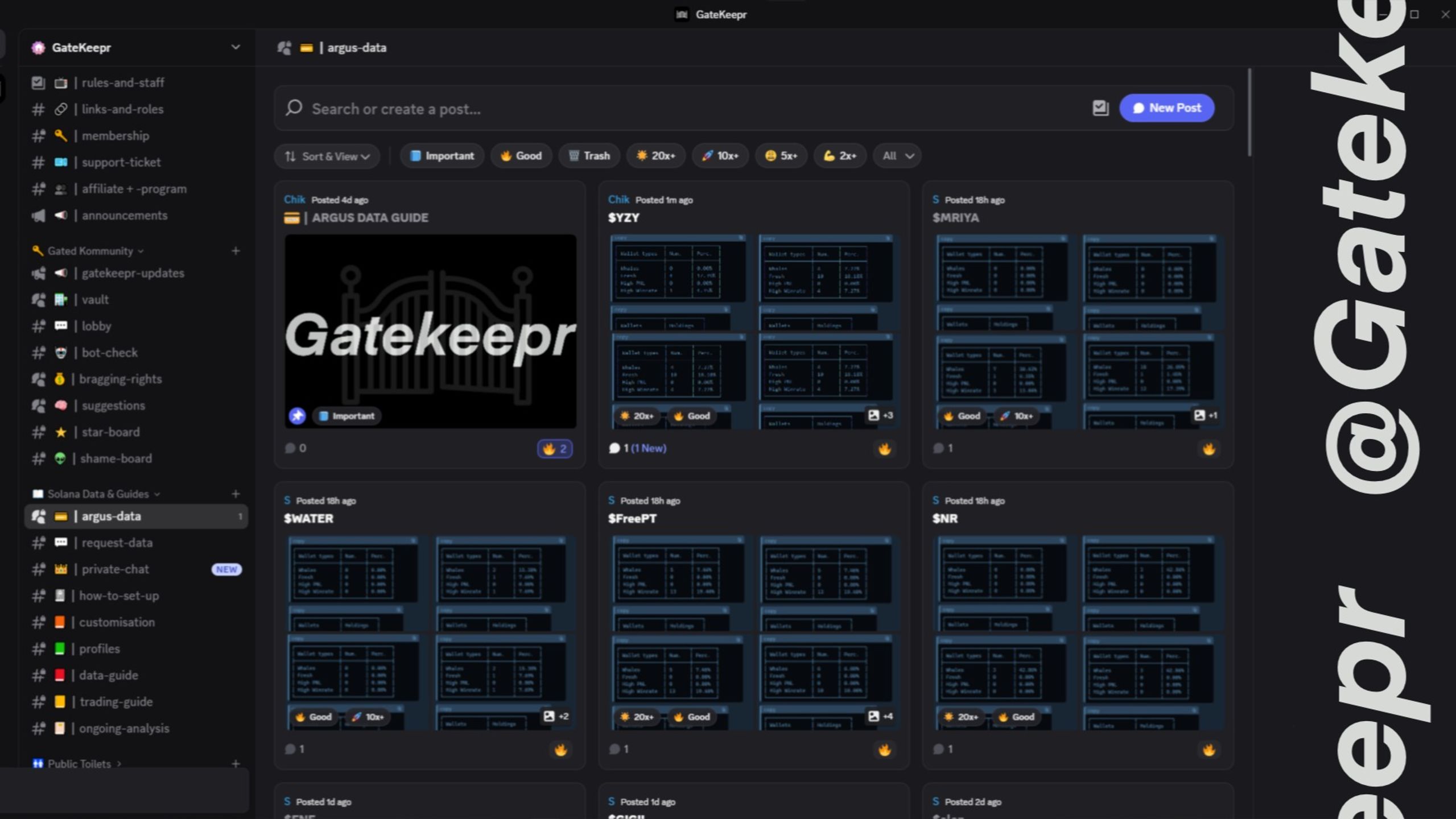1456x819 pixels.
Task: Click the post guidelines icon beside New Post
Action: (1100, 108)
